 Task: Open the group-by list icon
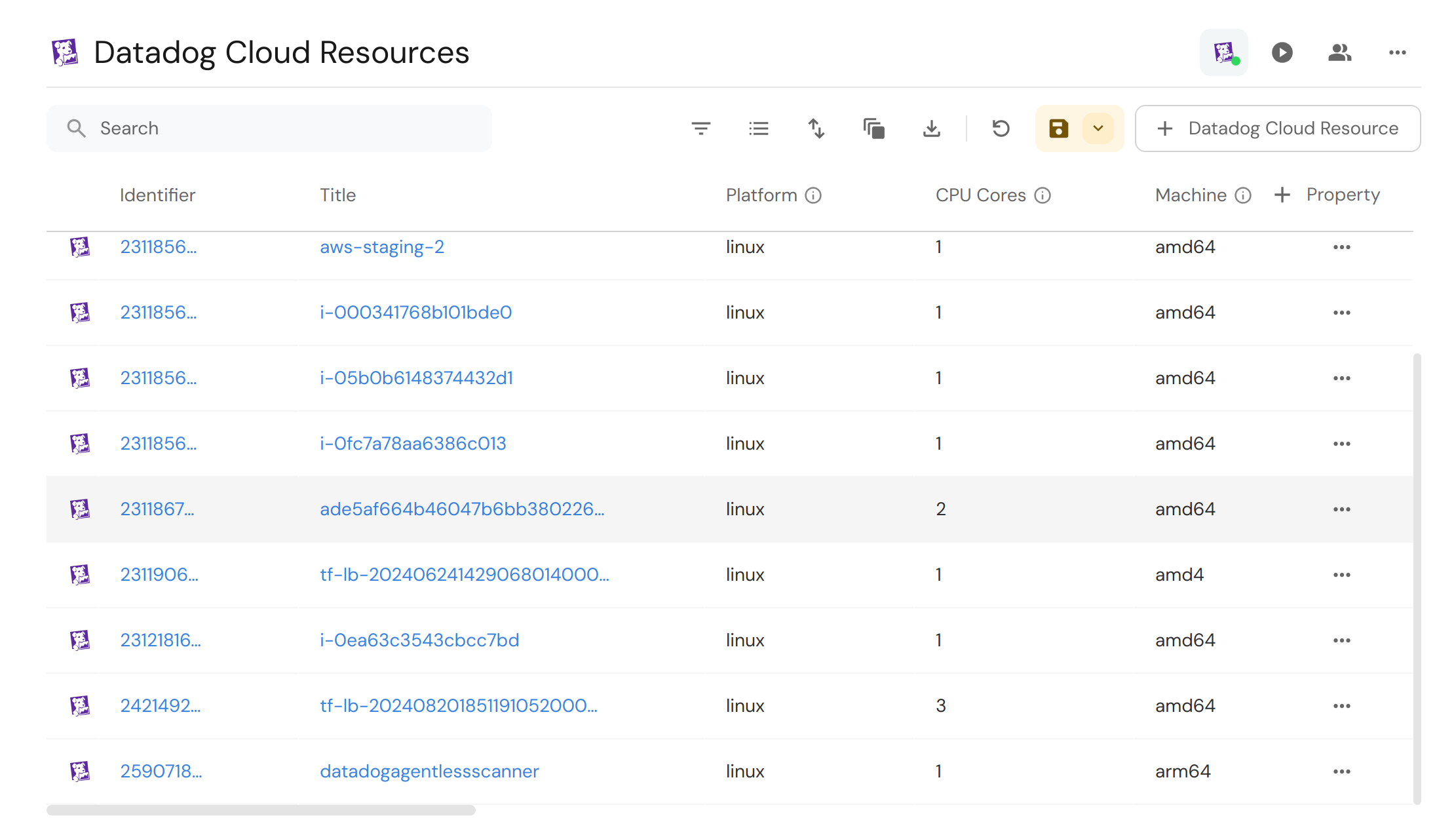coord(758,128)
